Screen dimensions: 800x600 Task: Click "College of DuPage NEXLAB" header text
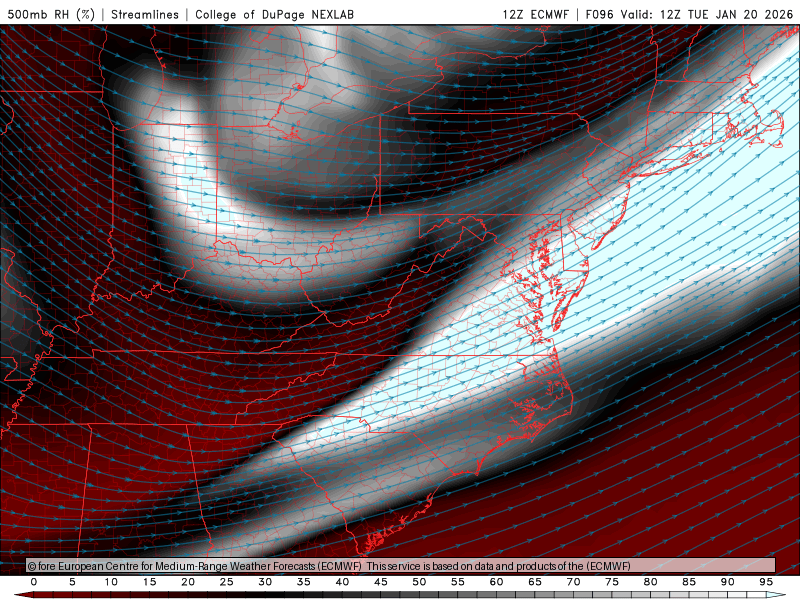tap(274, 14)
